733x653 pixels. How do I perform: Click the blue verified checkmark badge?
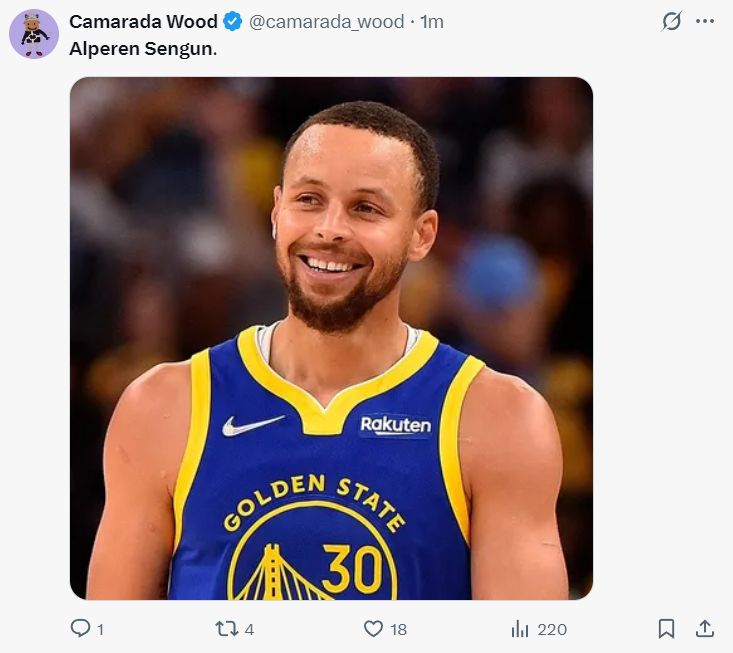(x=232, y=21)
